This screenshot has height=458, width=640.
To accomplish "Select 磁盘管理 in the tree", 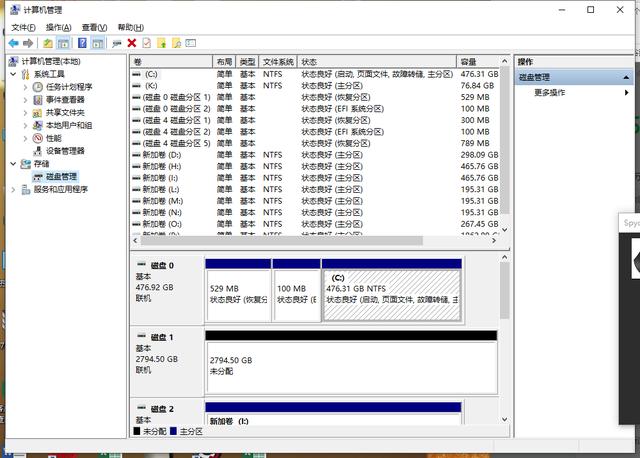I will pos(61,177).
